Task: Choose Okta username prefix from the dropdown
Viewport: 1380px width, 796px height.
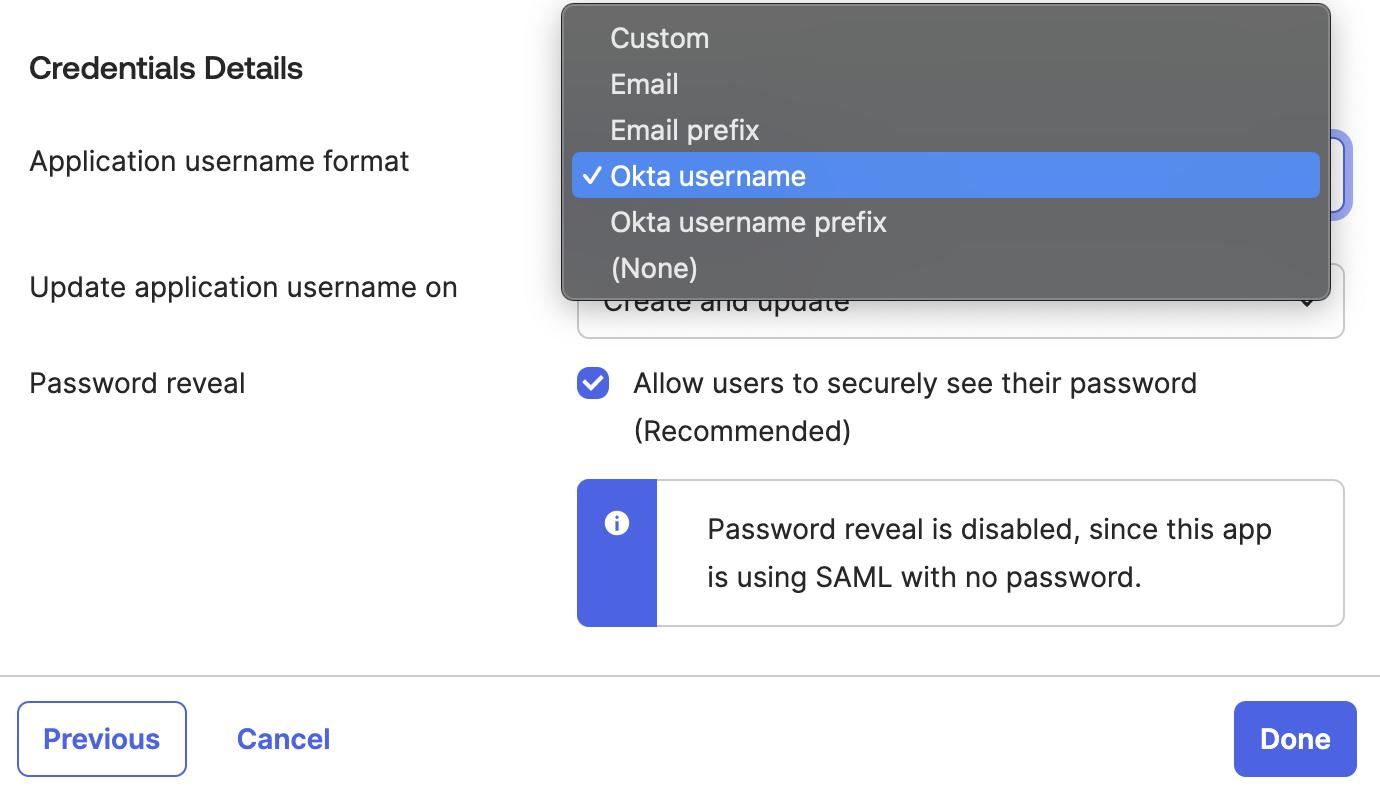Action: tap(749, 222)
